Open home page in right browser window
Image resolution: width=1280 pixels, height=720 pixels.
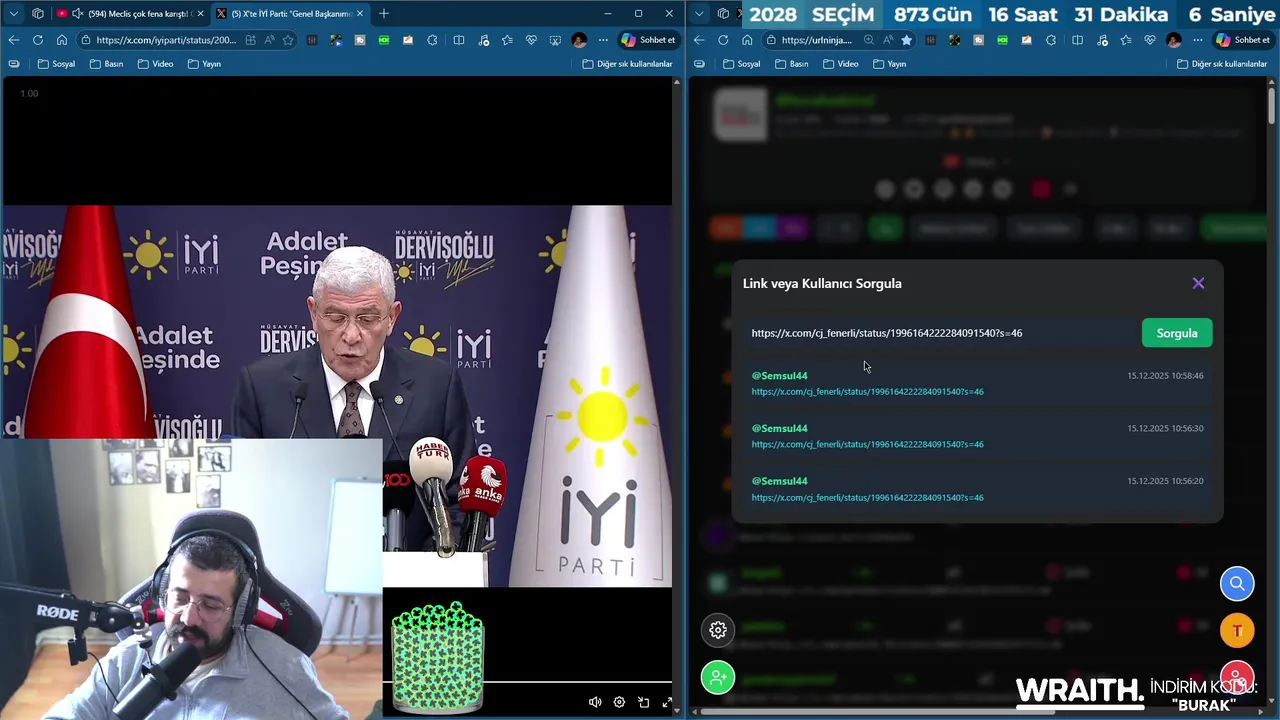click(747, 40)
